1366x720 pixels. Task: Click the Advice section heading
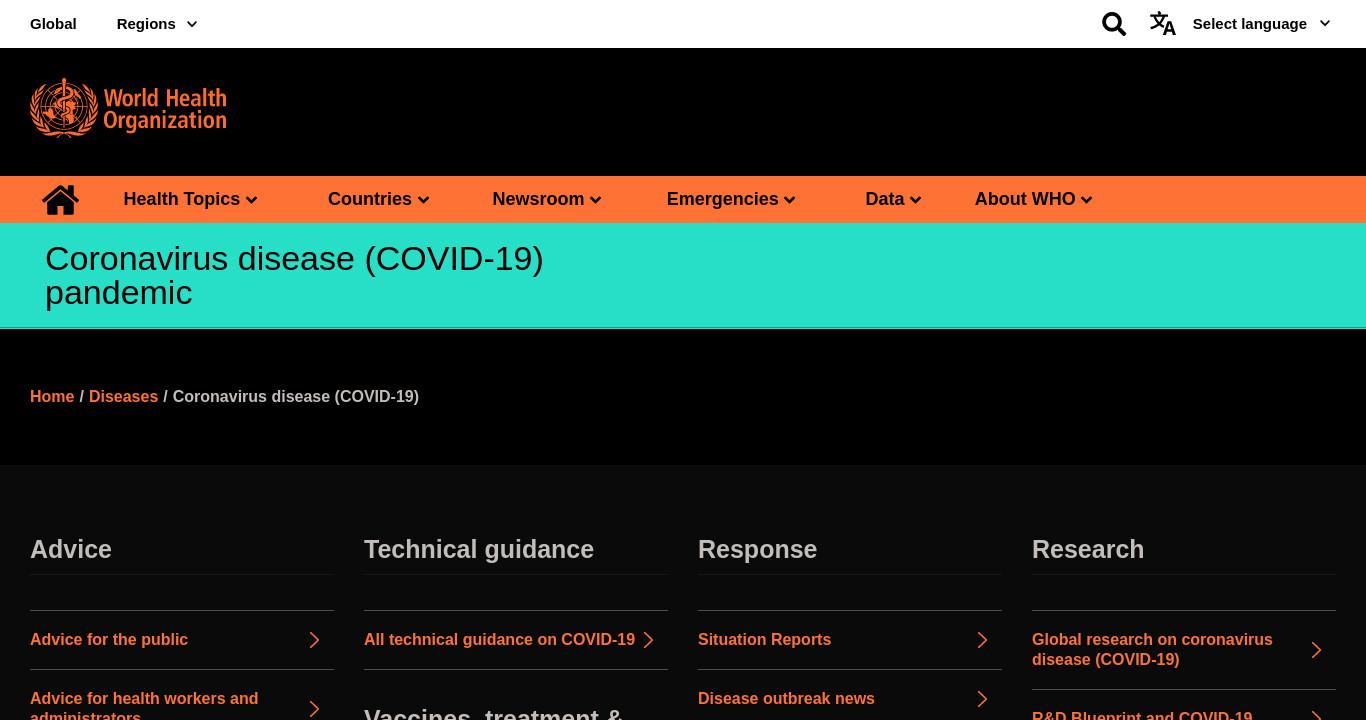pos(71,550)
